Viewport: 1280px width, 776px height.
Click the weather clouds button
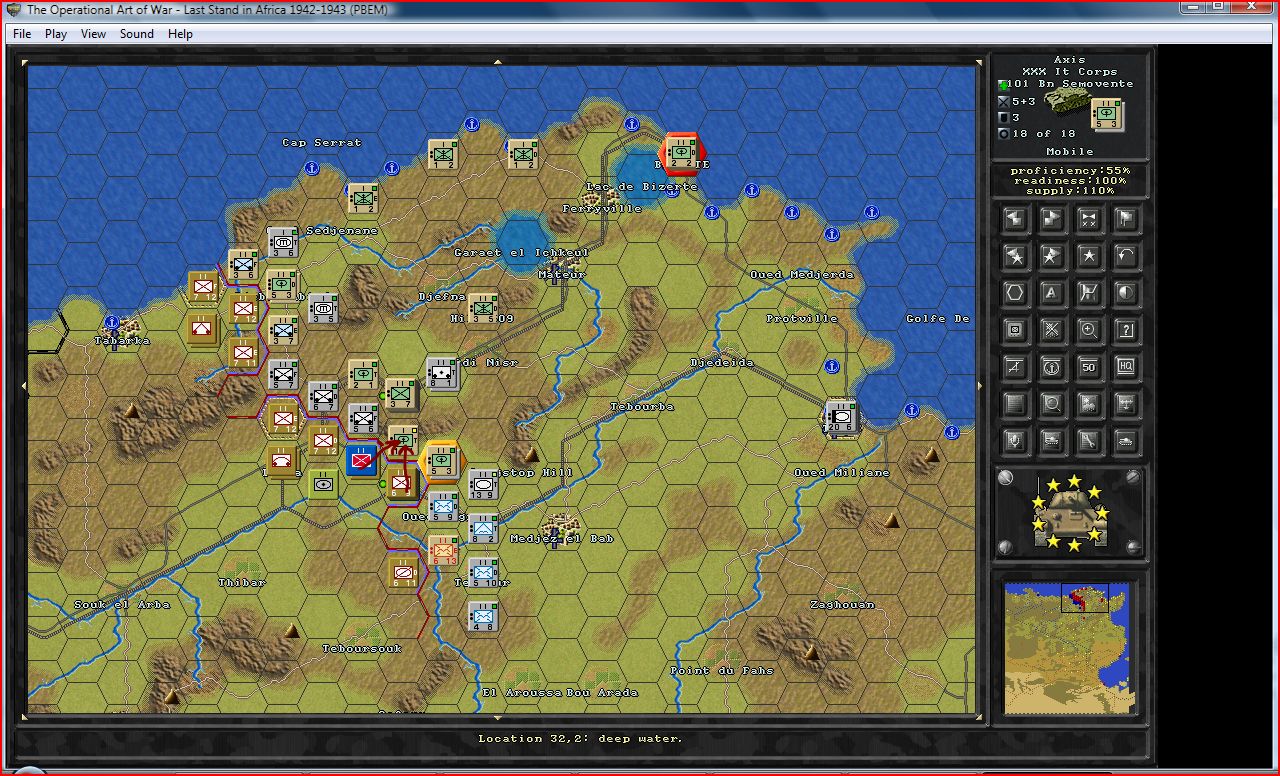click(x=1089, y=404)
